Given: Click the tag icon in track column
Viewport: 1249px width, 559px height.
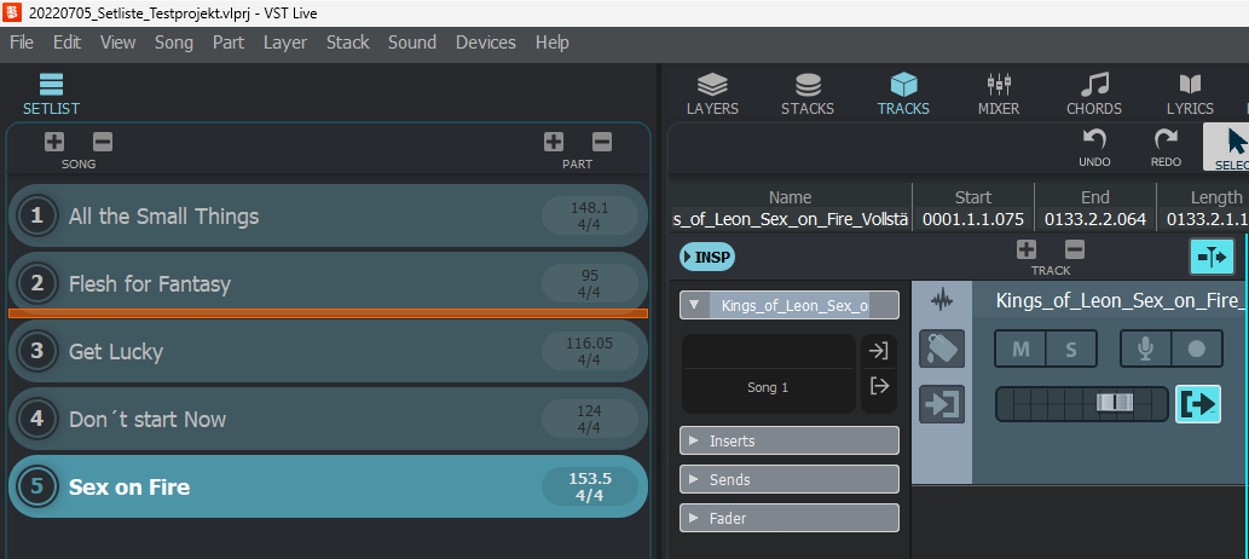Looking at the screenshot, I should 942,349.
